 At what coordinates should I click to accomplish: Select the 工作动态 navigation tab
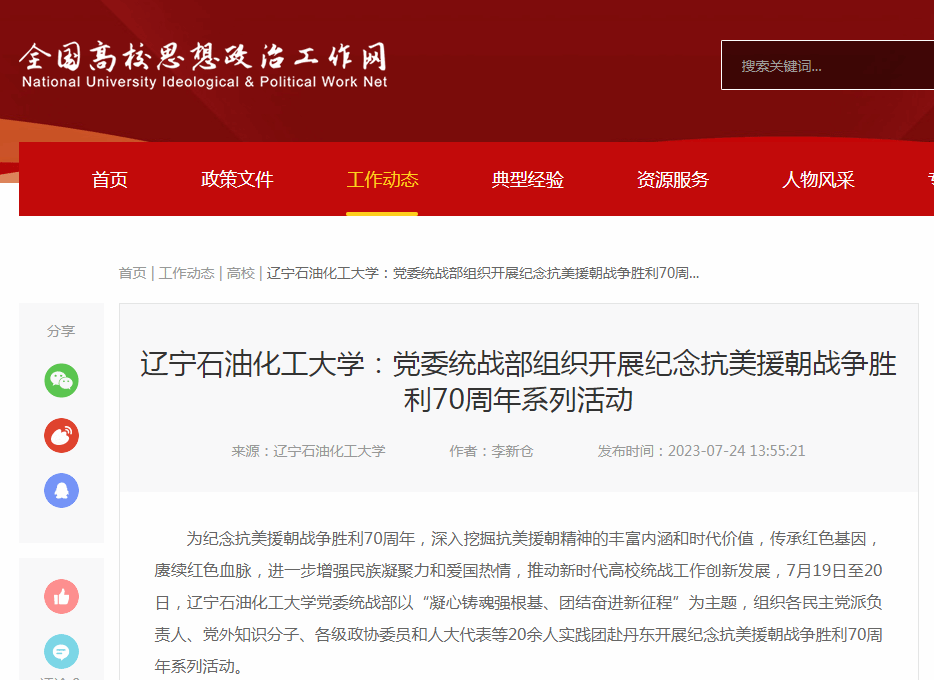[382, 180]
